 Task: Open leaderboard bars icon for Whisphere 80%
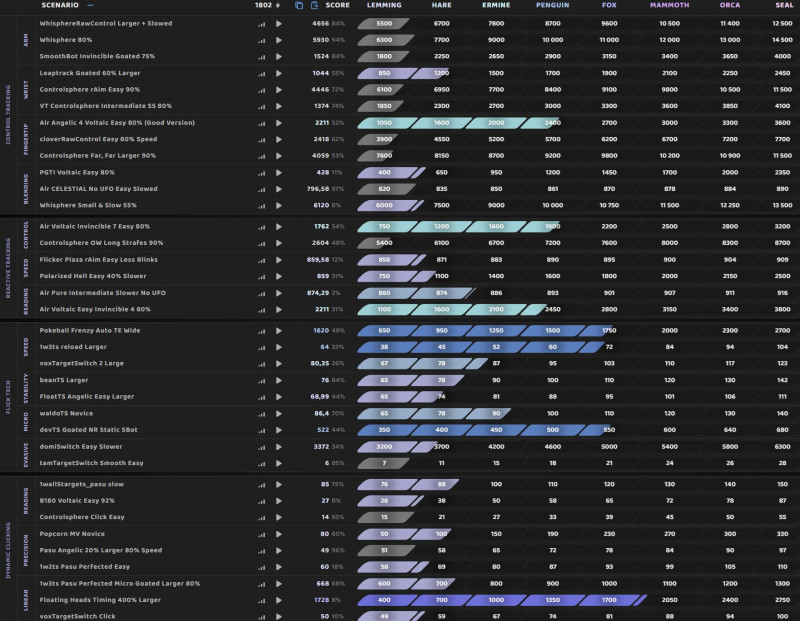click(x=262, y=40)
